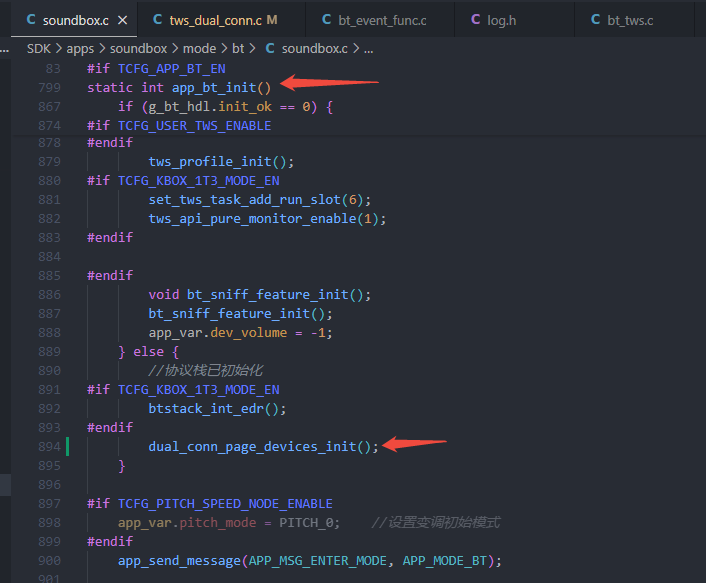Click on app_send_message call
This screenshot has height=583, width=706.
tap(179, 561)
